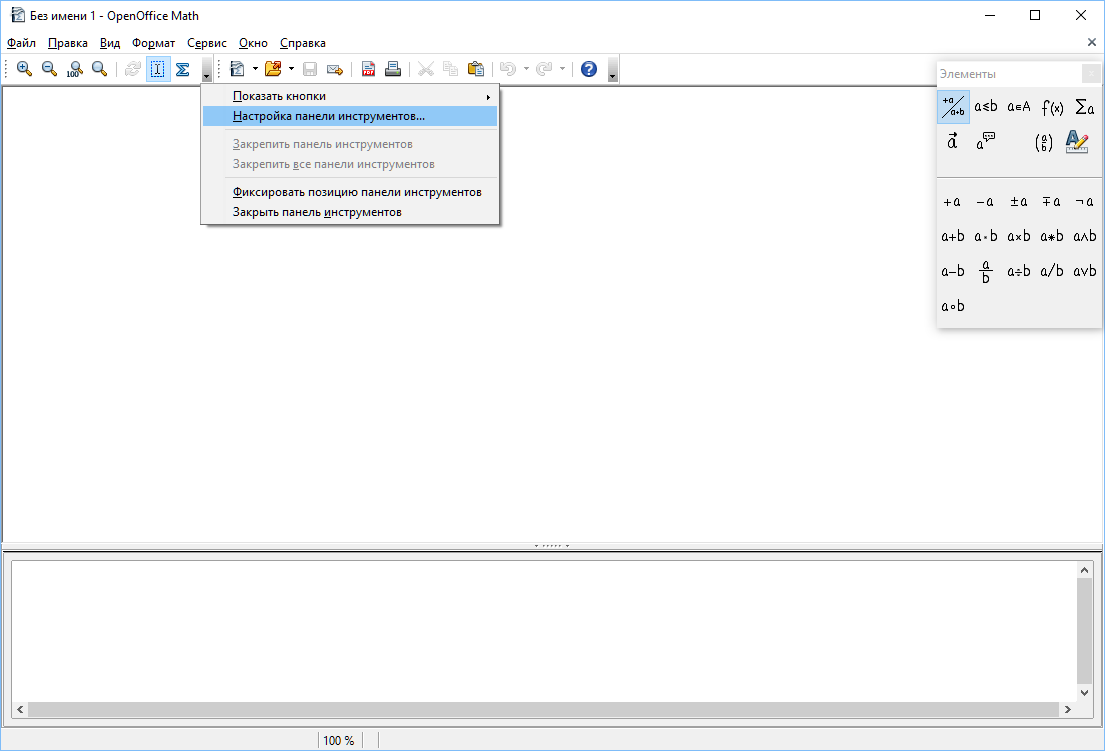Click the Save diskette icon

tap(310, 69)
